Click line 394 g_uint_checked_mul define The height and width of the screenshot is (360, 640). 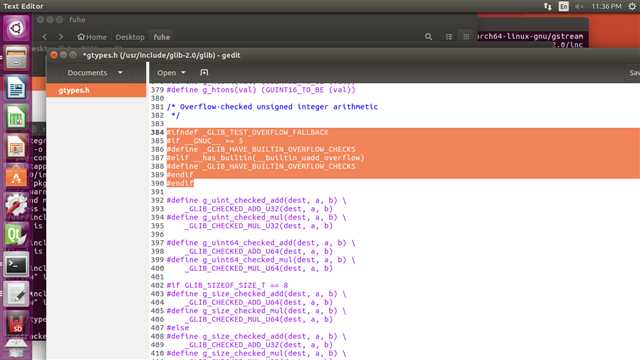256,217
